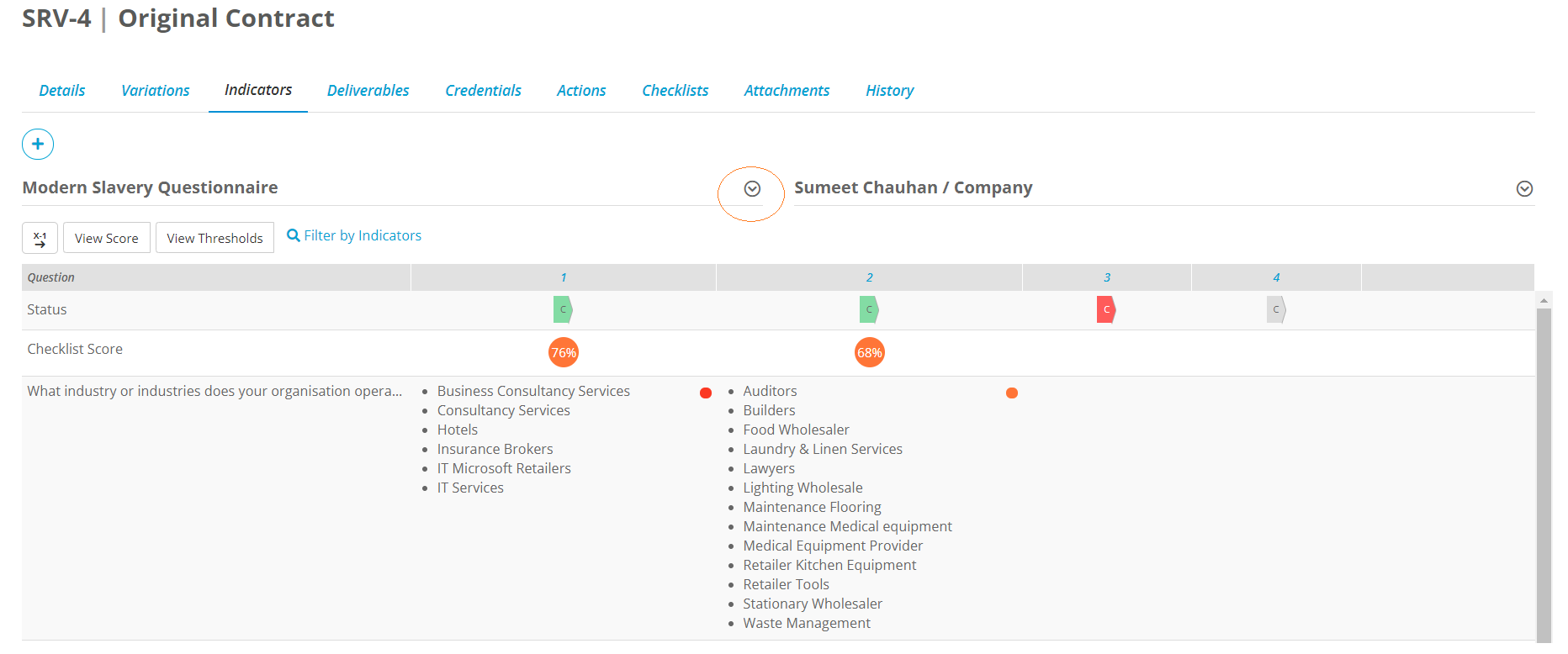Click red indicator dot beside Business Consultancy Services
This screenshot has height=654, width=1568.
click(x=706, y=393)
